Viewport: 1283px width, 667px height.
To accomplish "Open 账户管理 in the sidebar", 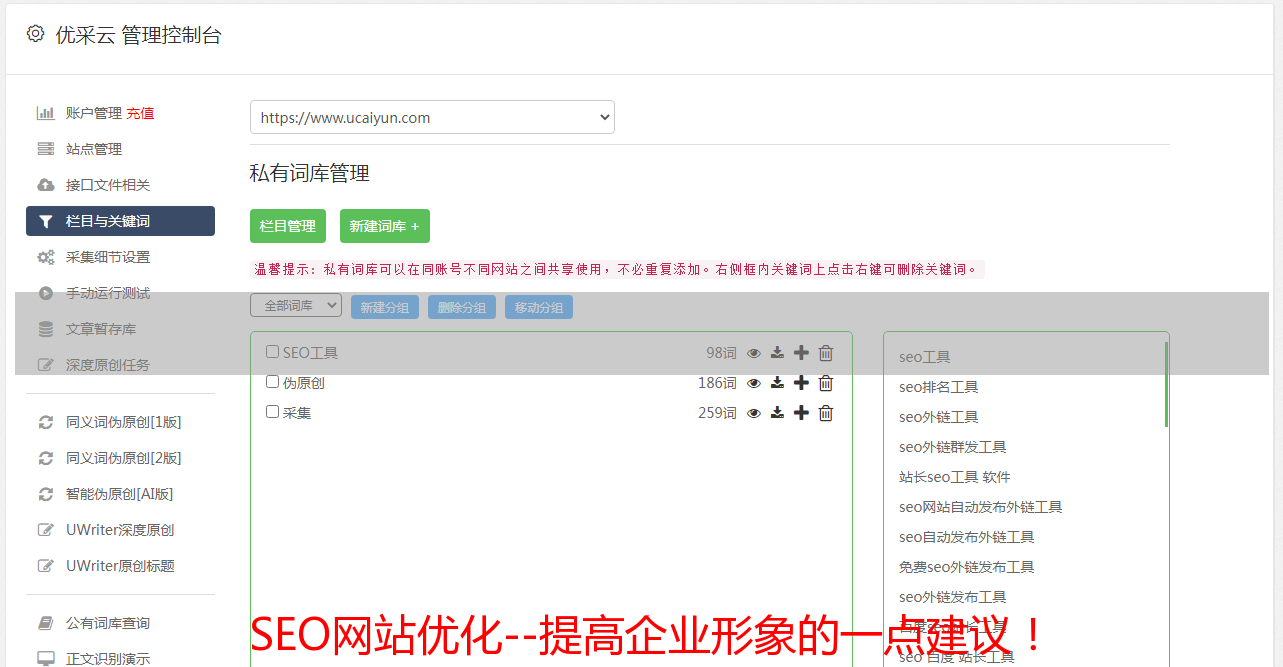I will 94,113.
